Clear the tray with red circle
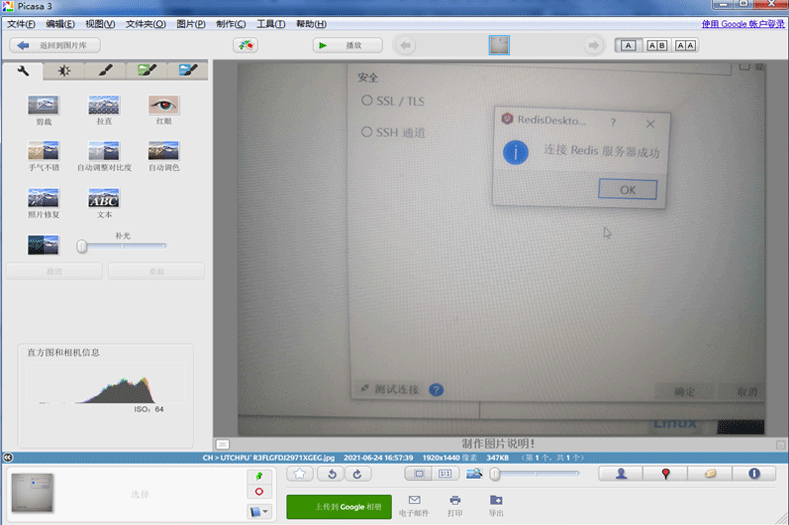The width and height of the screenshot is (789, 525). click(x=259, y=491)
